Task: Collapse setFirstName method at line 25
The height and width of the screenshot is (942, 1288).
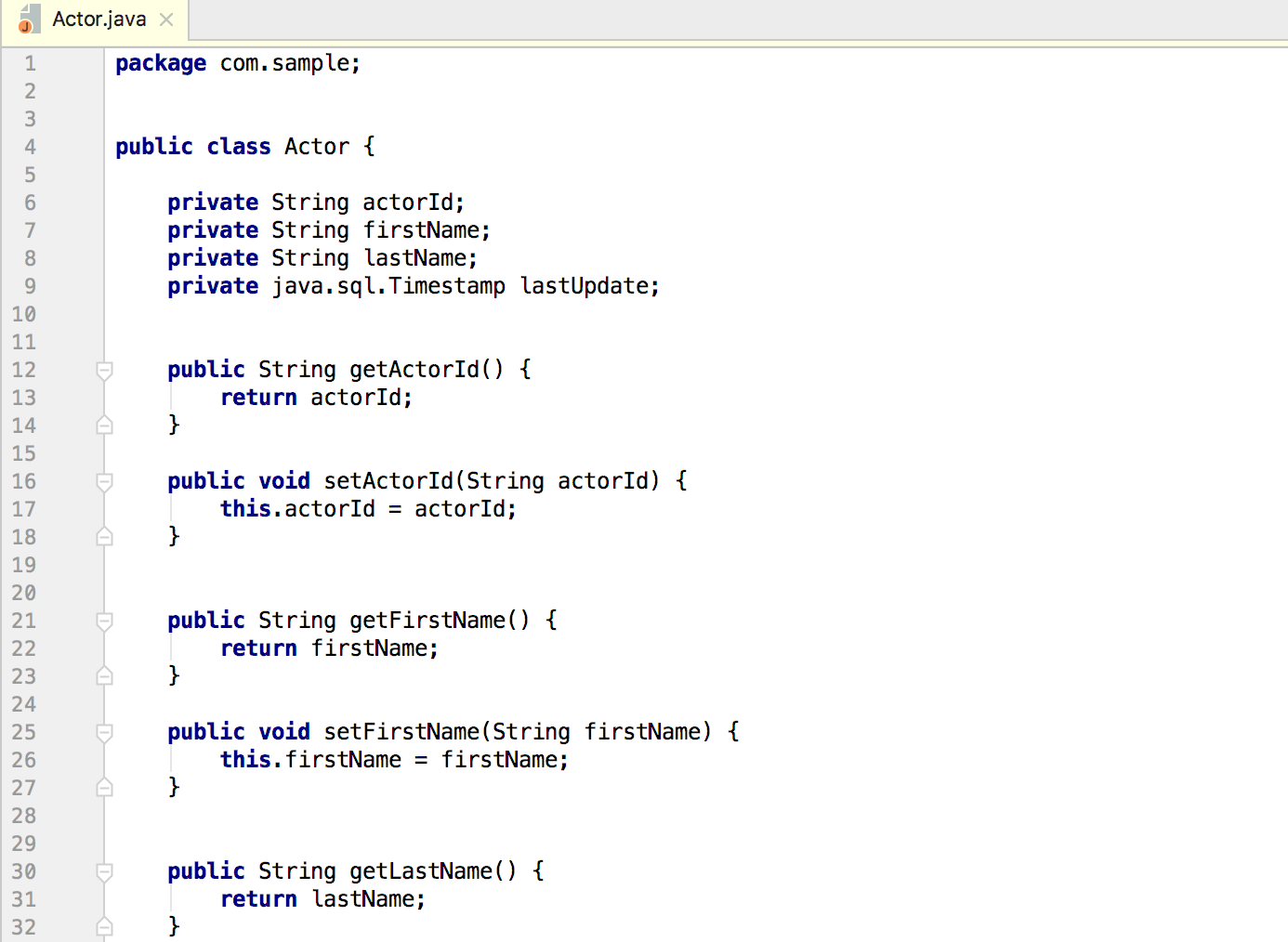Action: (105, 733)
